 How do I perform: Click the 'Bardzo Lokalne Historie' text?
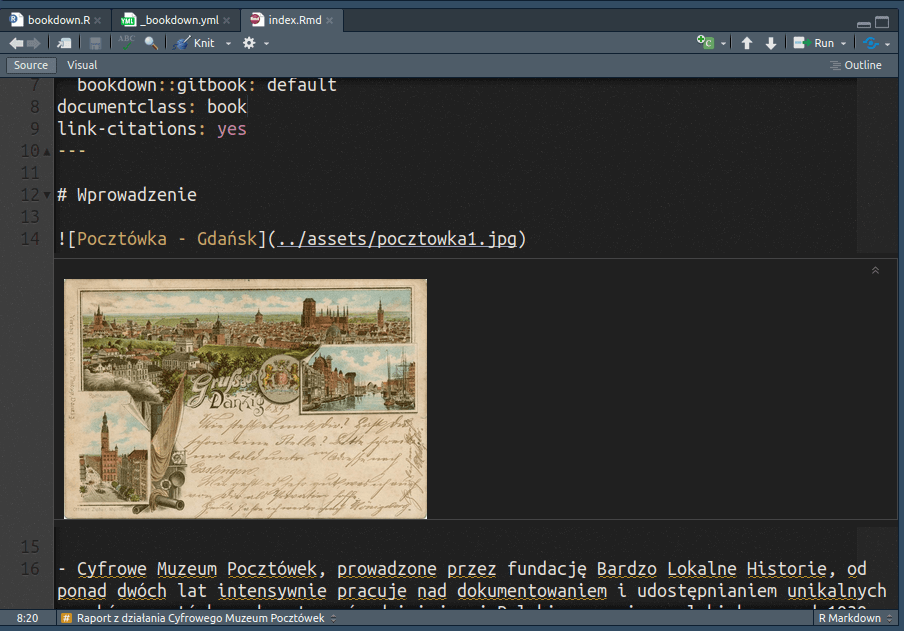tap(712, 569)
